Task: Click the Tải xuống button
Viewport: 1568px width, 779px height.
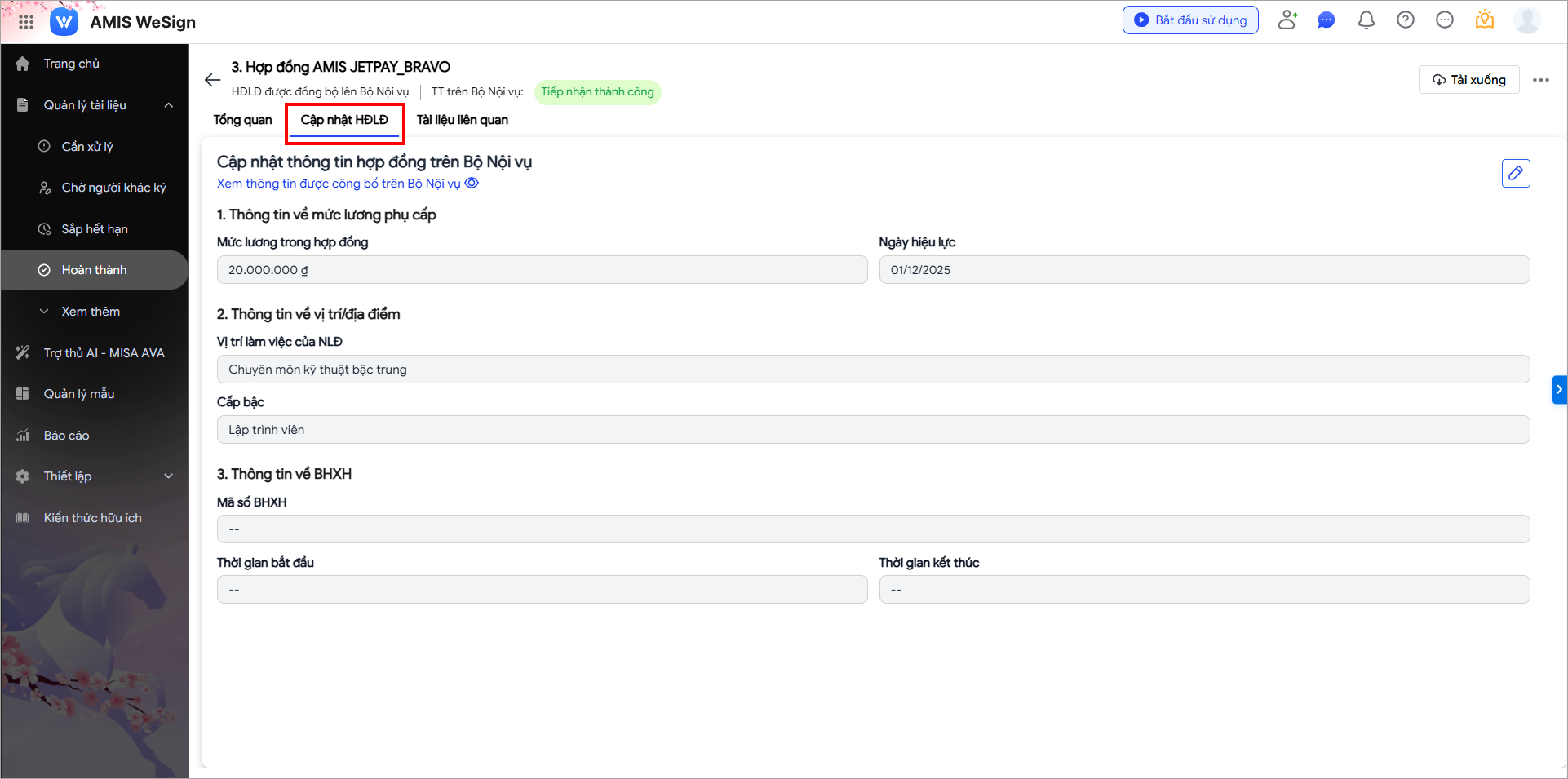Action: pos(1468,80)
